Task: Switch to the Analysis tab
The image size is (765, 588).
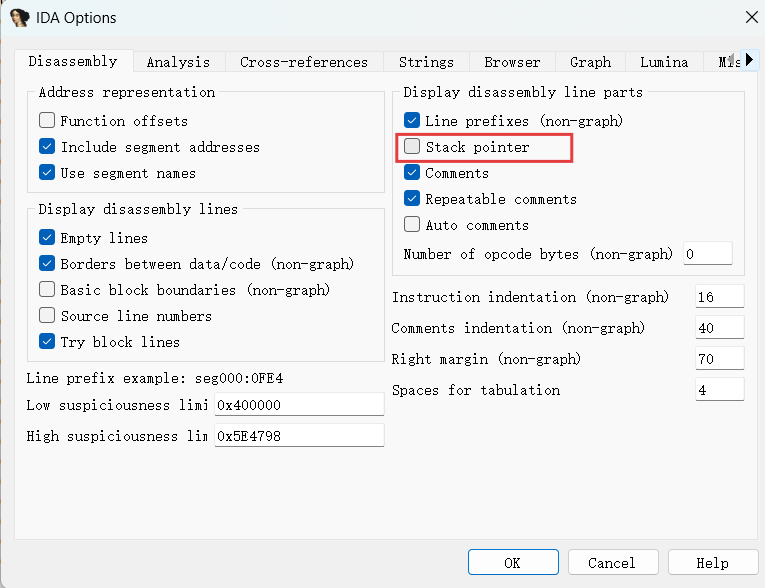Action: coord(178,62)
